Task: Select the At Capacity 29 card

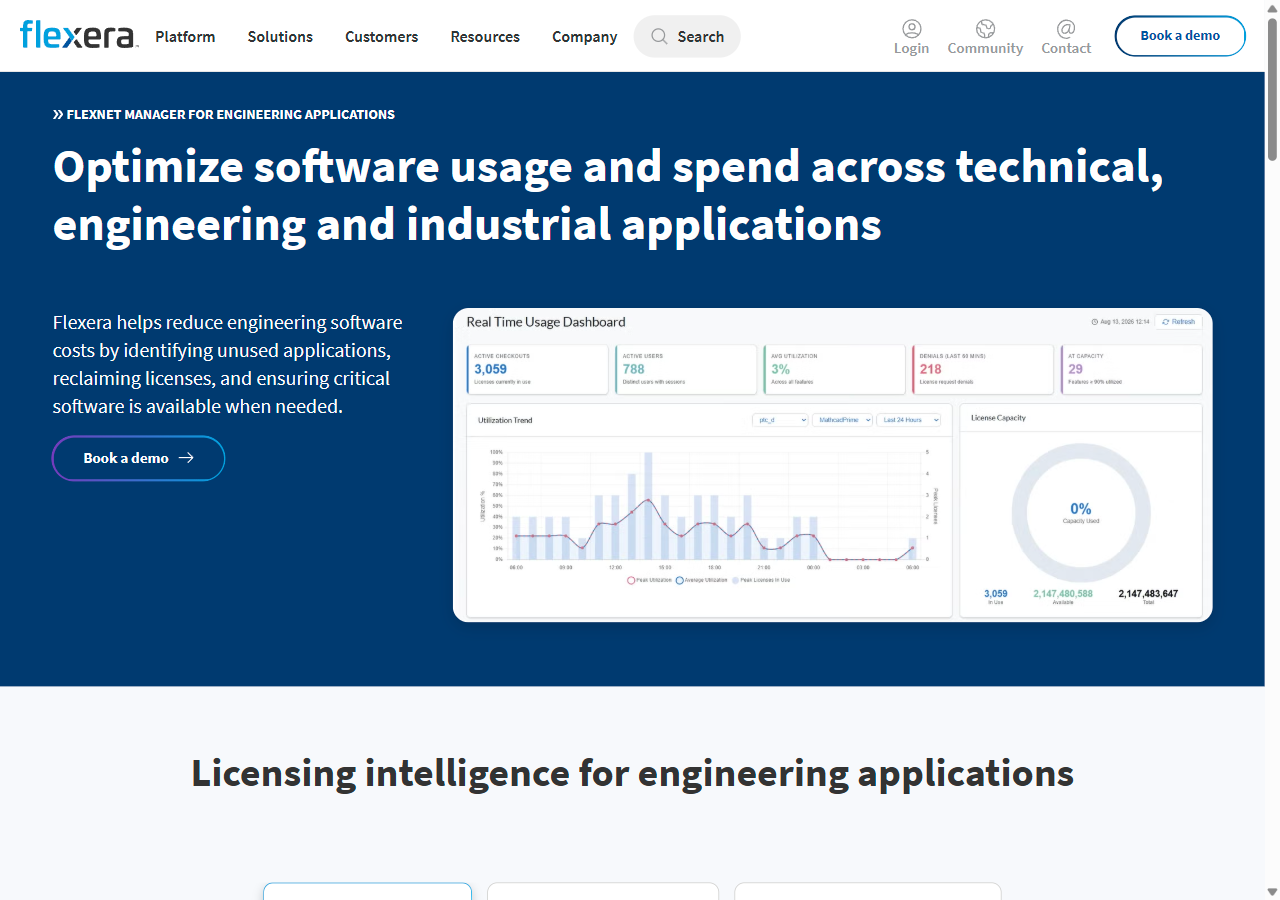Action: (x=1131, y=370)
